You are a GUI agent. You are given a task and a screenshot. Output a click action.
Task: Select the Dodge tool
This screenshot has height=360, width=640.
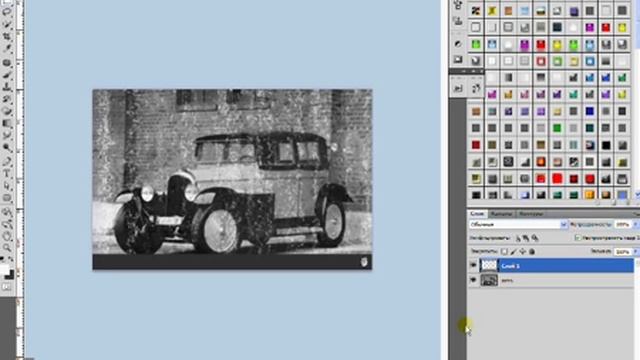point(7,148)
